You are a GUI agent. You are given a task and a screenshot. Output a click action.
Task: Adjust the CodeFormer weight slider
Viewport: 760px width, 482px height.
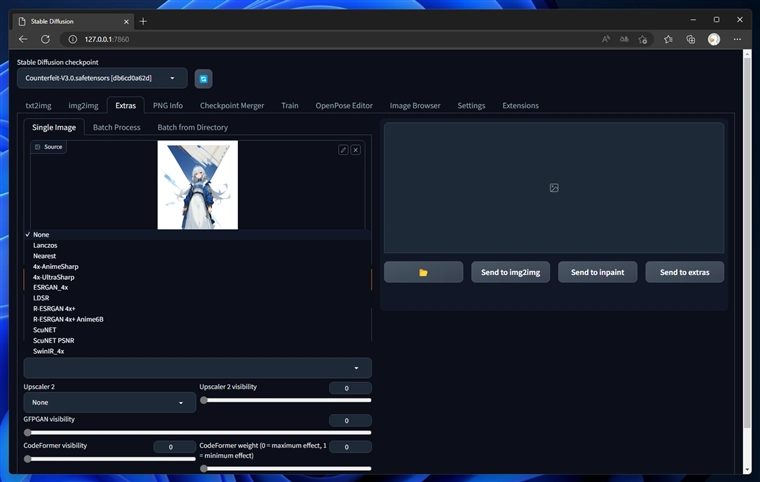pyautogui.click(x=285, y=468)
